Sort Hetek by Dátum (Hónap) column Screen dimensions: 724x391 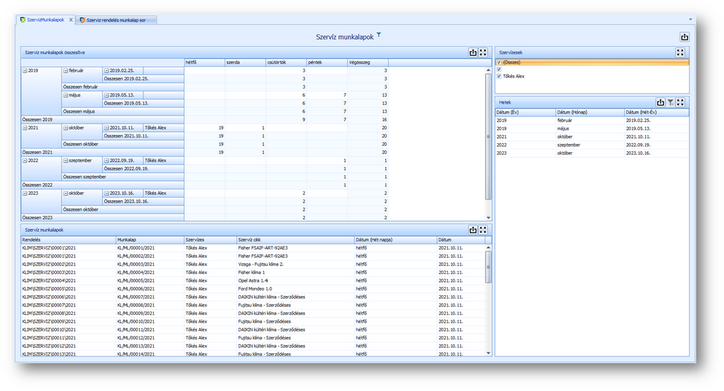590,112
